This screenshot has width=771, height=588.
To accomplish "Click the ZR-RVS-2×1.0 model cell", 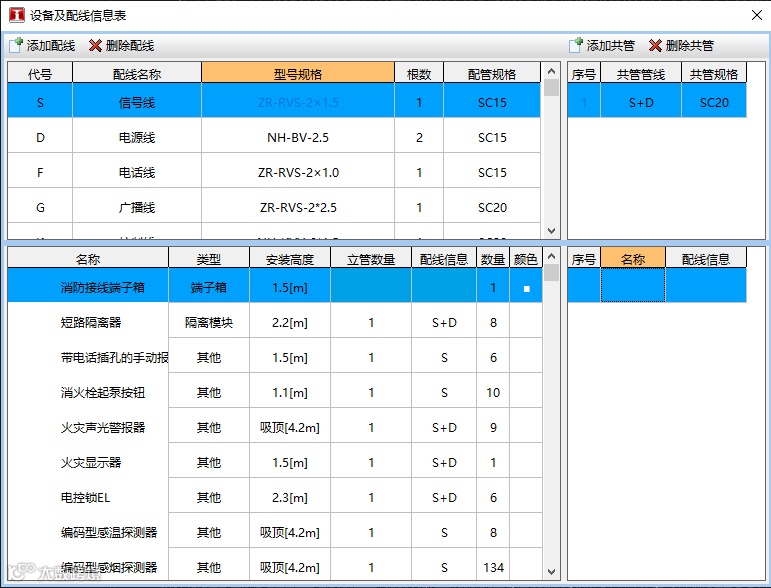I will point(298,172).
